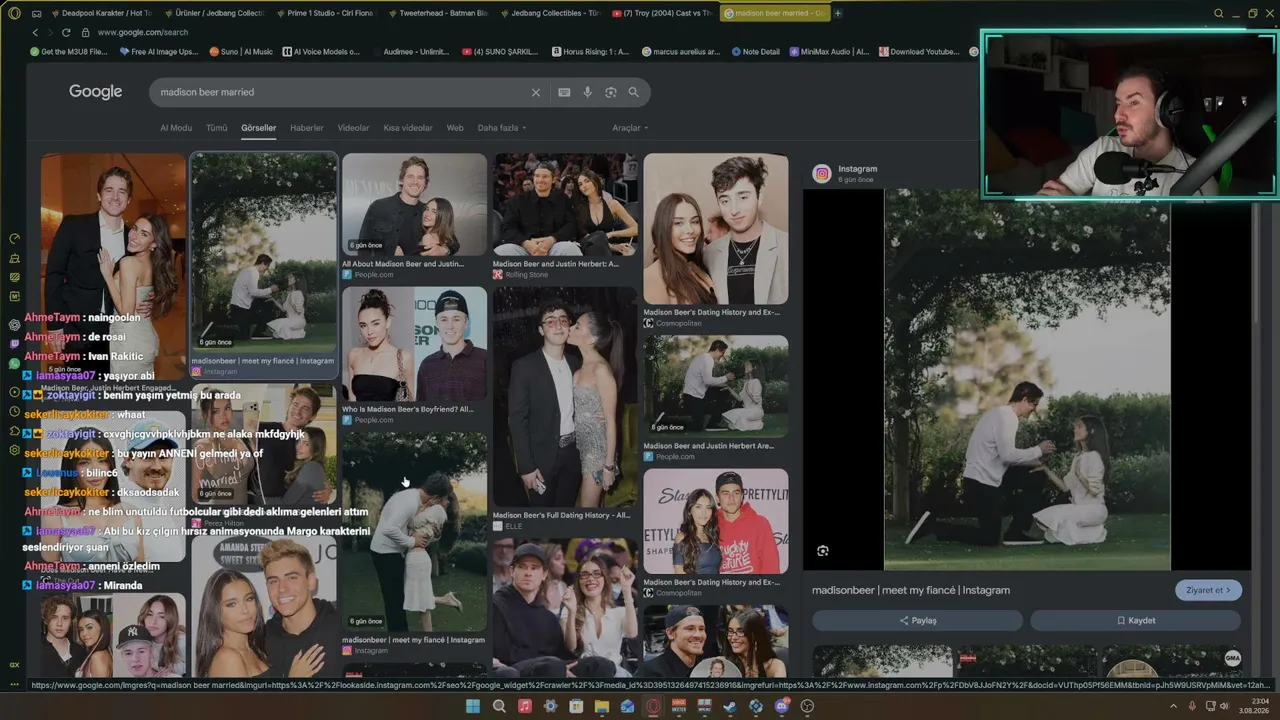Open the Horus Rising bookmark
Image resolution: width=1280 pixels, height=720 pixels.
click(x=590, y=52)
